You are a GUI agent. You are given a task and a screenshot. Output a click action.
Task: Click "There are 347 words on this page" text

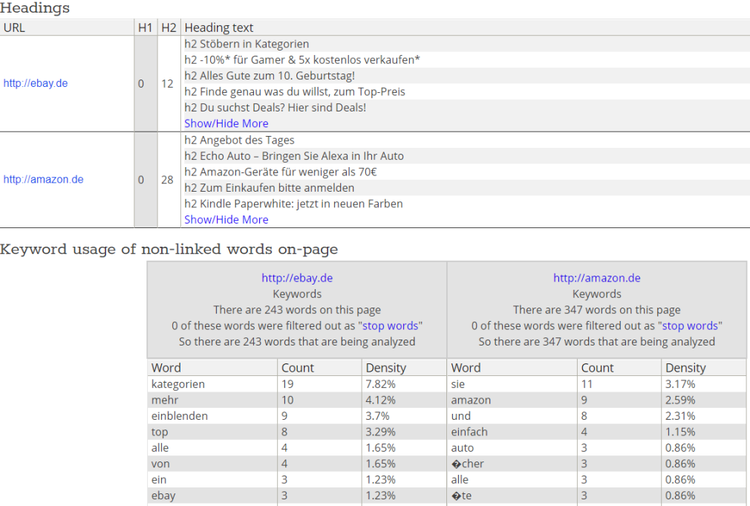pos(596,310)
